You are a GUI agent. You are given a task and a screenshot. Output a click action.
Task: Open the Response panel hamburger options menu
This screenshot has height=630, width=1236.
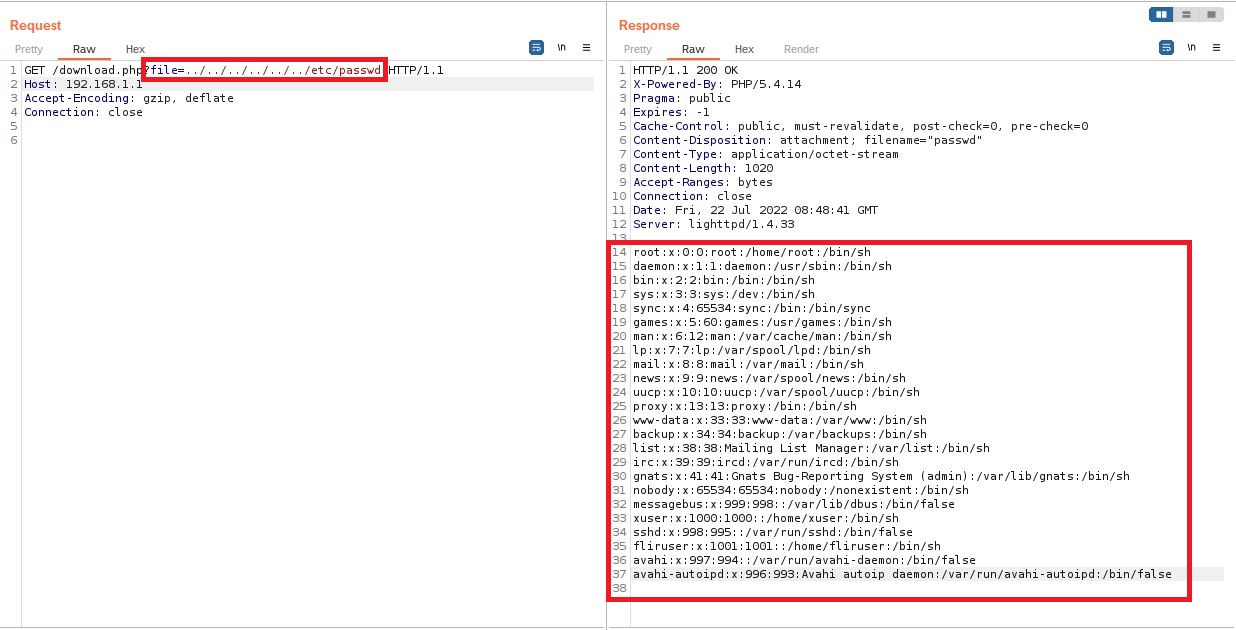(x=1217, y=48)
